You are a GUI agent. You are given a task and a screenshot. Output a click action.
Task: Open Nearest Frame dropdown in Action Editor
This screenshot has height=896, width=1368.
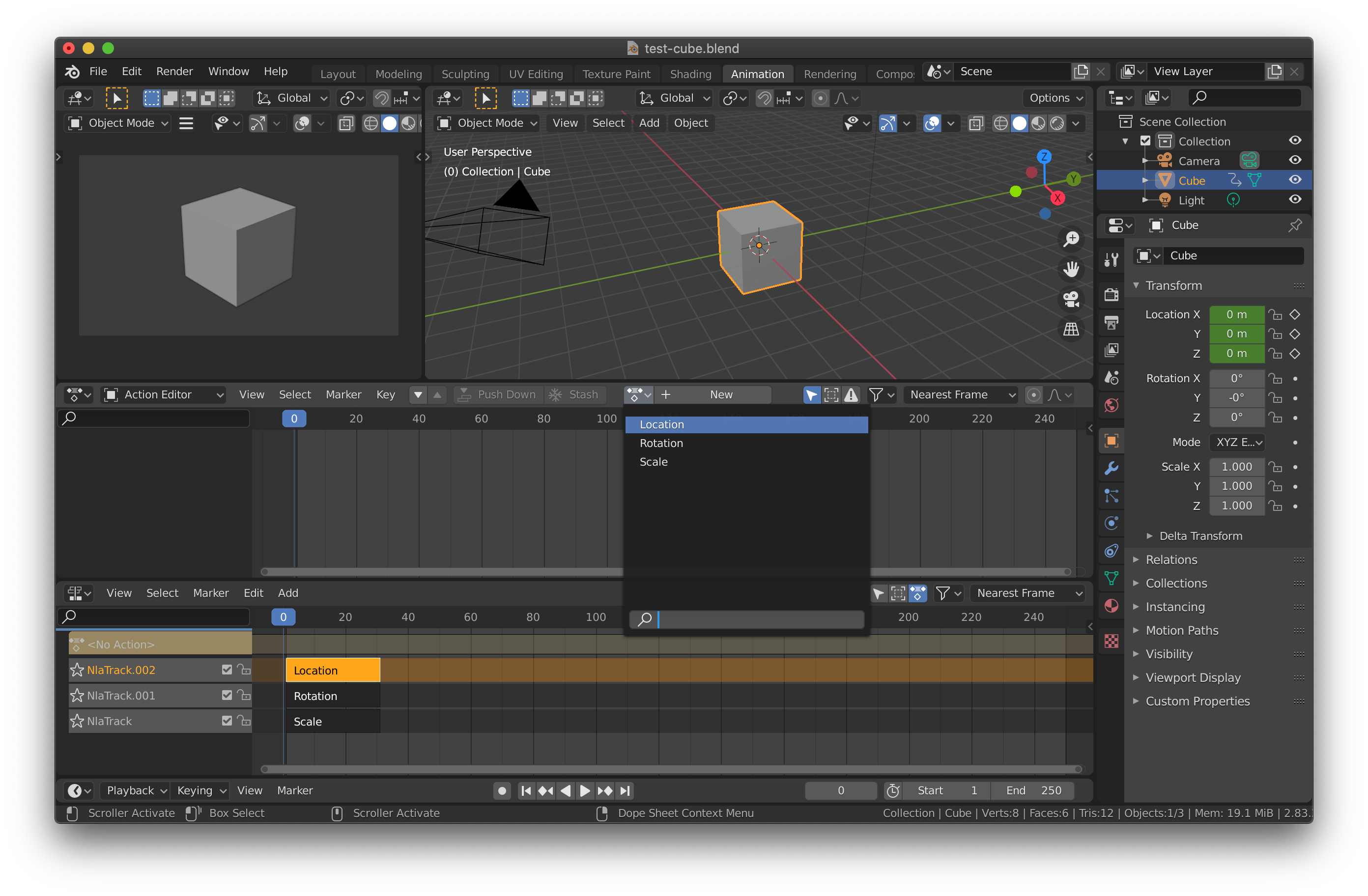tap(961, 395)
